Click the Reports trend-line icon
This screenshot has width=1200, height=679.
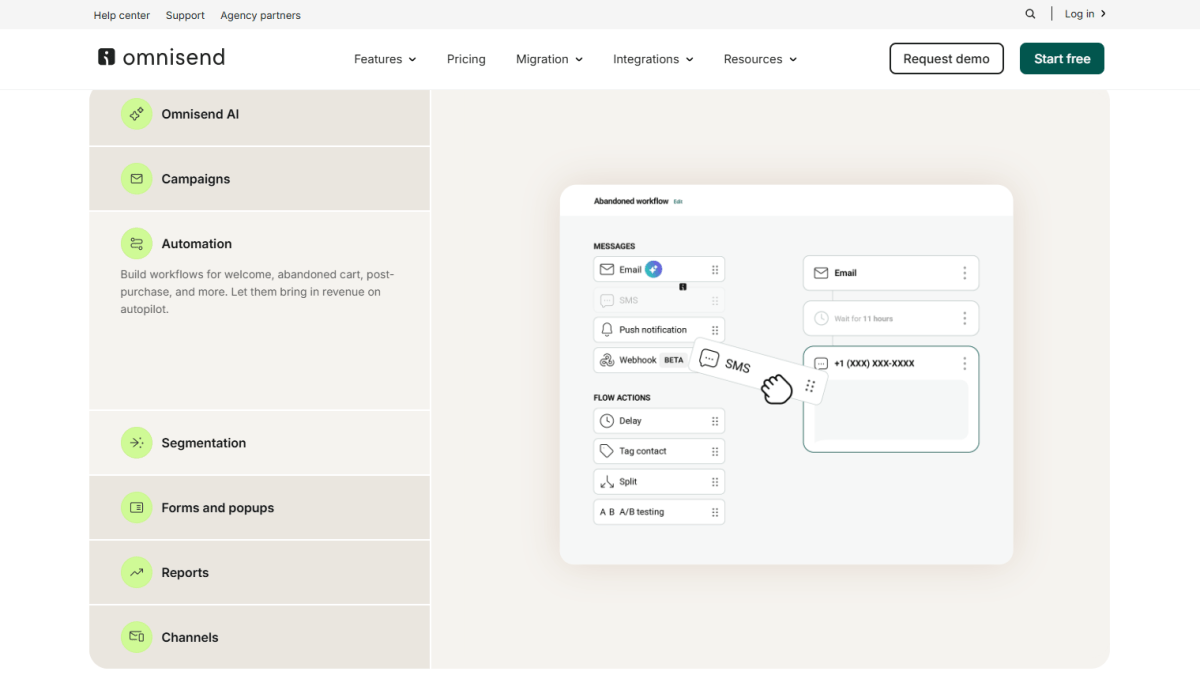137,572
